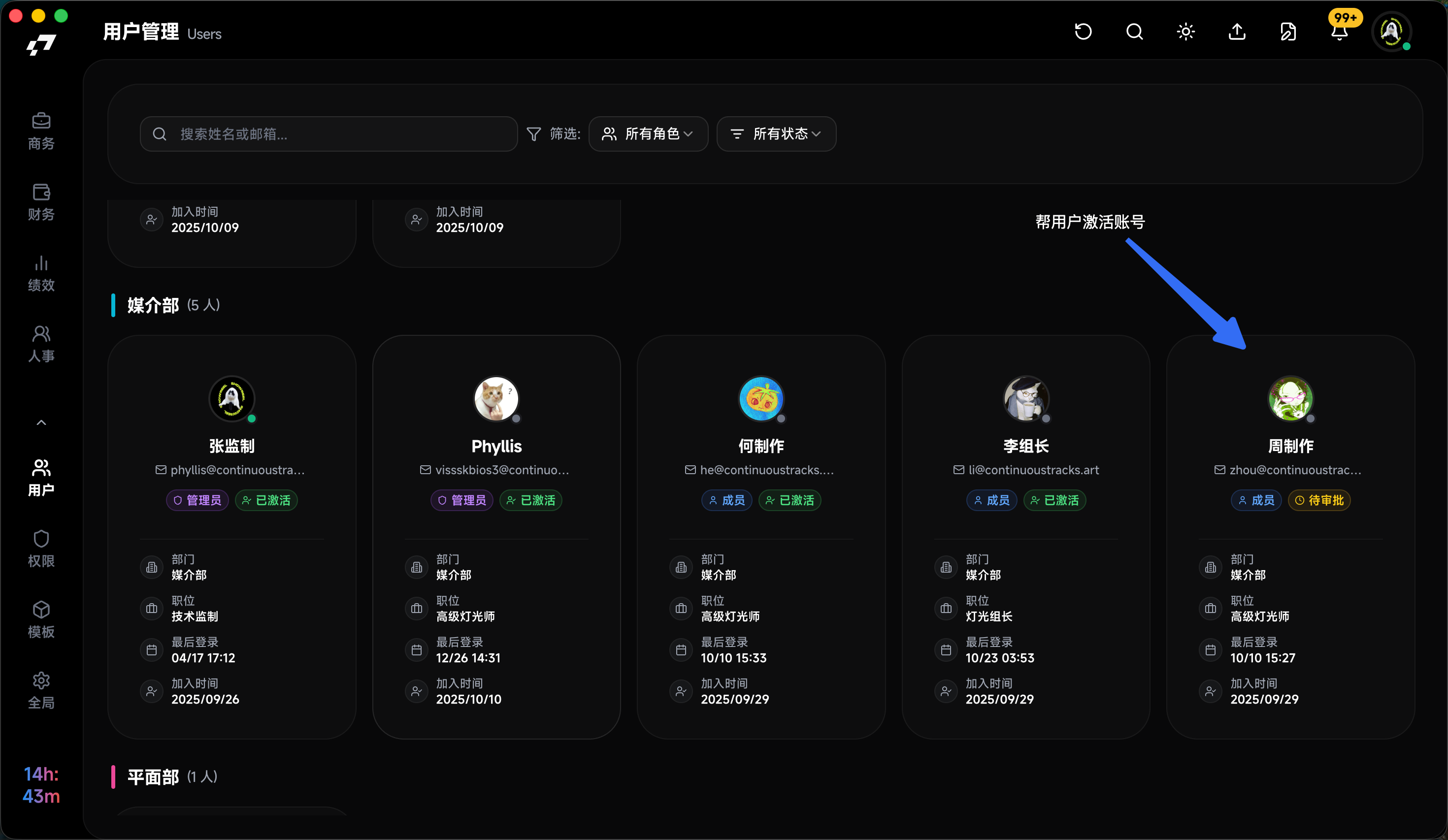Open 模板 in sidebar
This screenshot has width=1448, height=840.
(x=41, y=619)
